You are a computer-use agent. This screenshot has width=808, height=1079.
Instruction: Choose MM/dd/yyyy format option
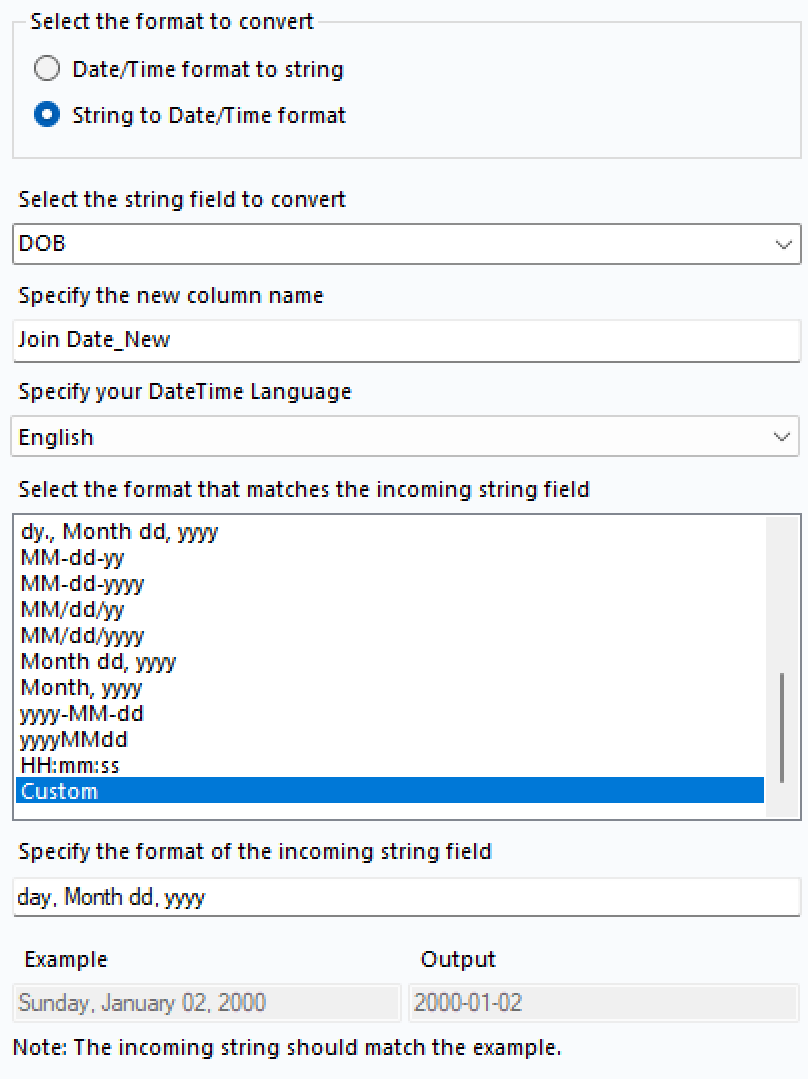[82, 636]
